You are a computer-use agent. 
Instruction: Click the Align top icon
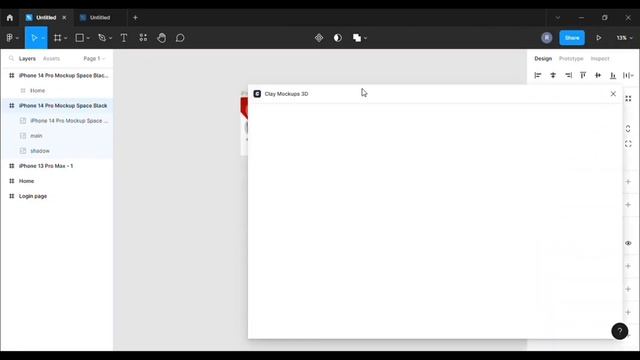[x=583, y=75]
